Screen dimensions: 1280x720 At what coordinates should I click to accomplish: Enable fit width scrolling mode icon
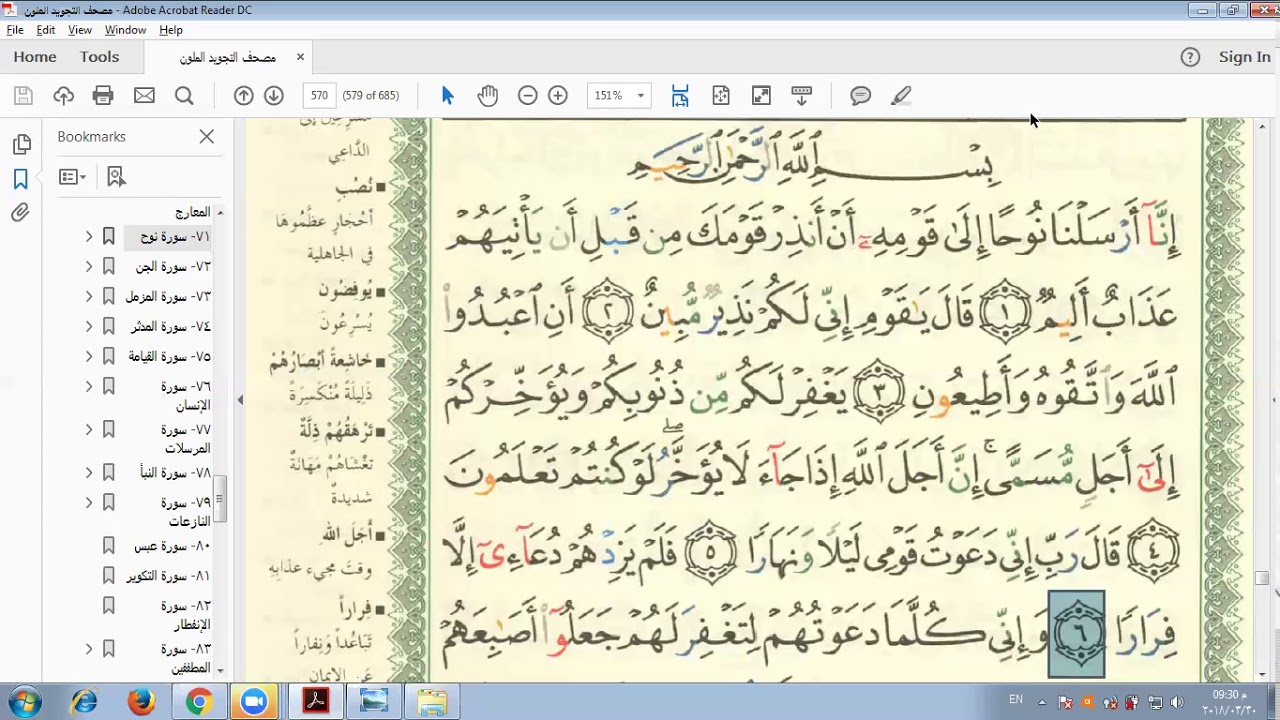point(680,95)
